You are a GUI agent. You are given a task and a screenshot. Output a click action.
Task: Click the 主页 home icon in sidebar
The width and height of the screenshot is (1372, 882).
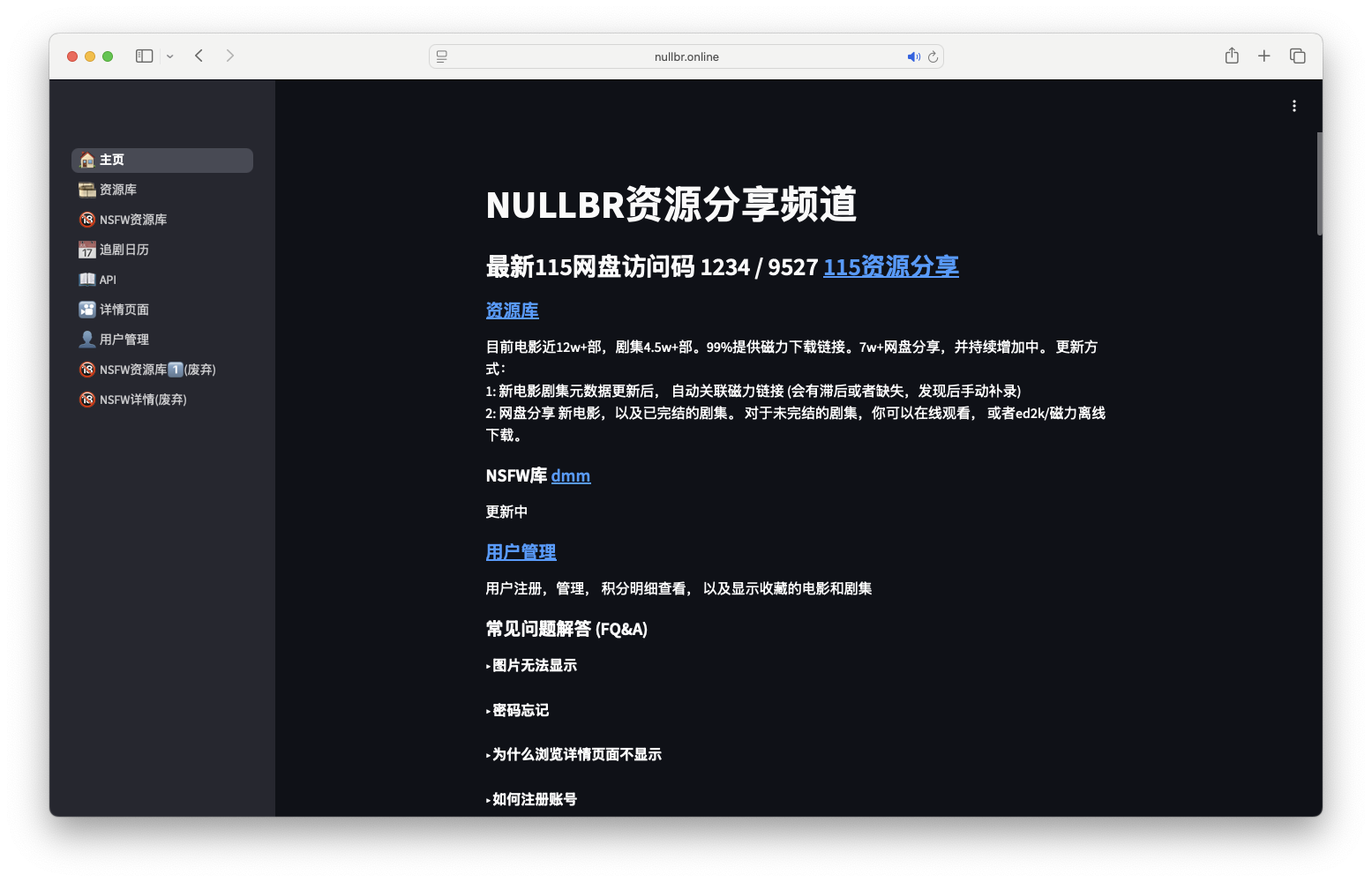click(86, 160)
